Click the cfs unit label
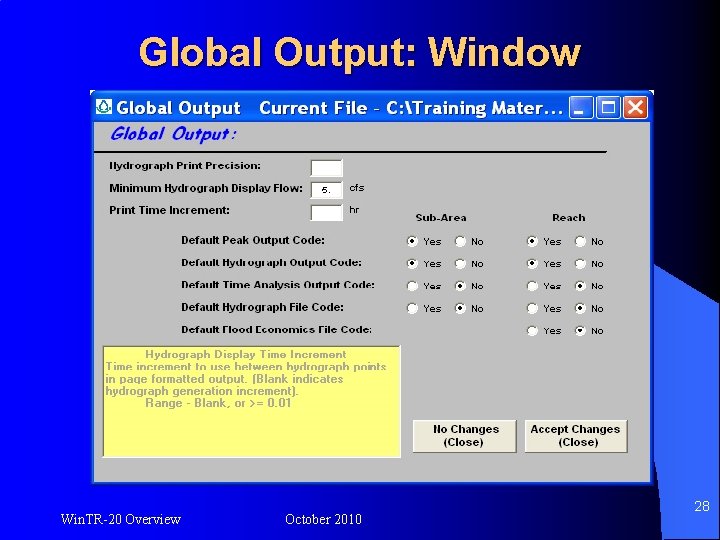This screenshot has height=540, width=720. [357, 188]
